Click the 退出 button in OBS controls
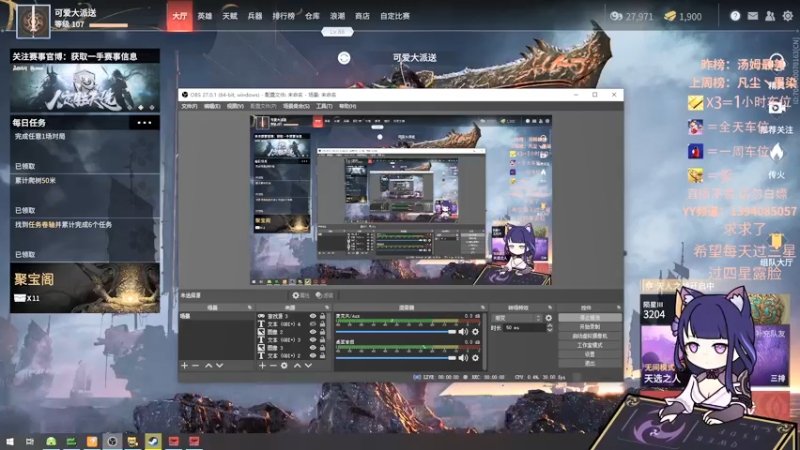Image resolution: width=800 pixels, height=450 pixels. [590, 363]
